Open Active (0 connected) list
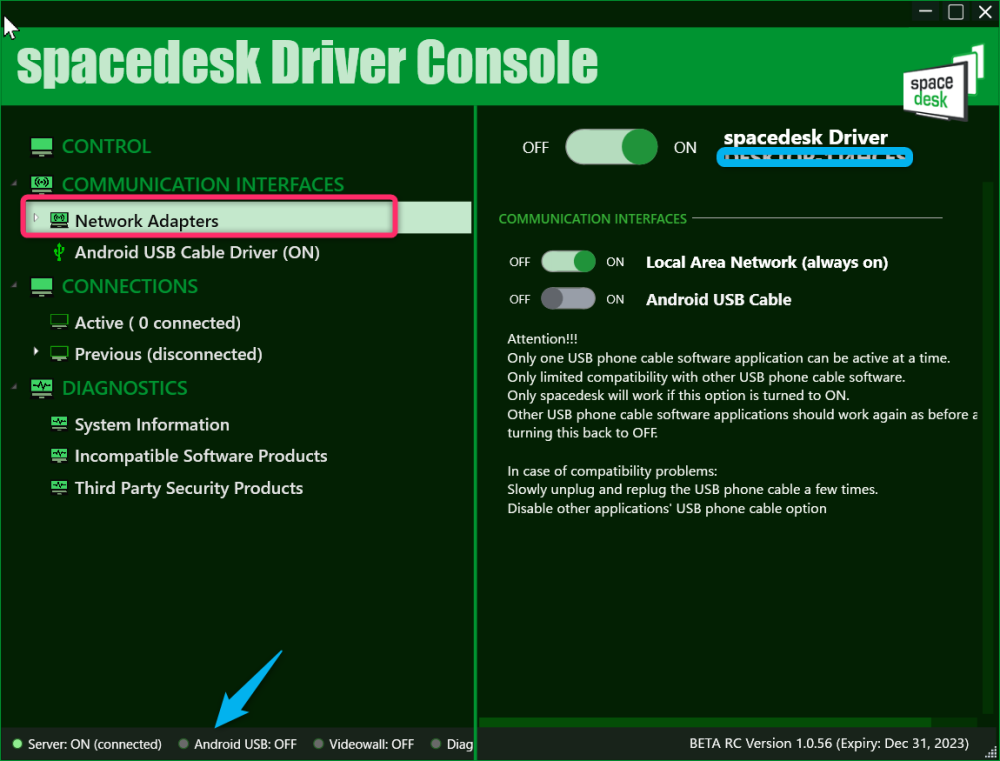Viewport: 1000px width, 761px height. pos(158,323)
